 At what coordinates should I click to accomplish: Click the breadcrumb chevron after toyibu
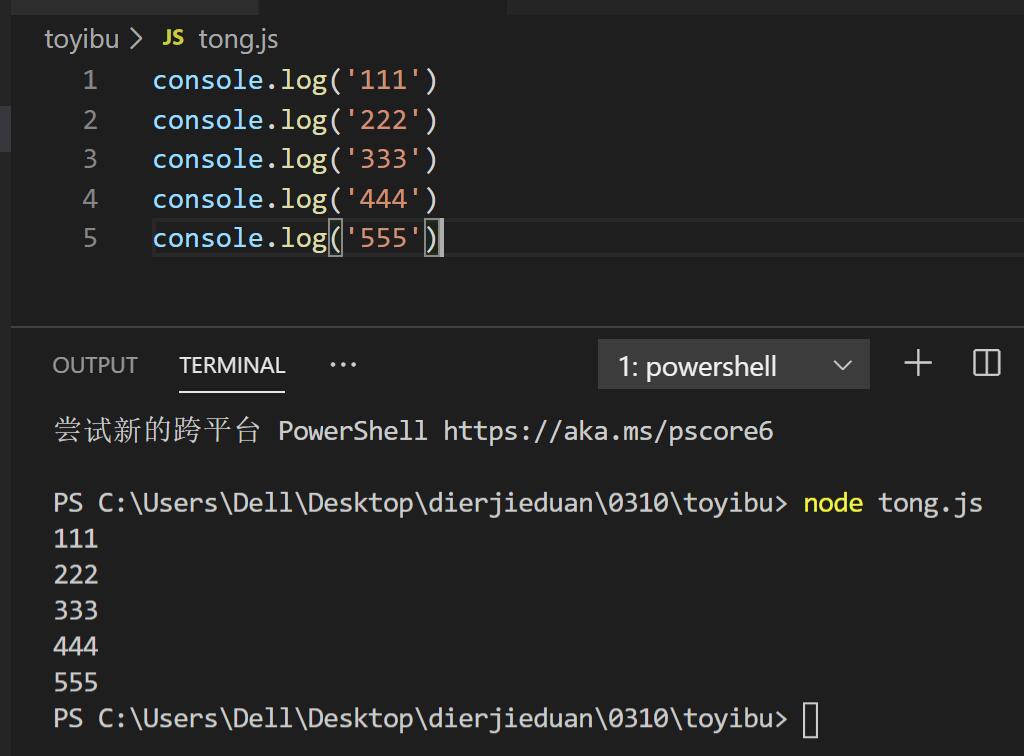click(x=136, y=38)
